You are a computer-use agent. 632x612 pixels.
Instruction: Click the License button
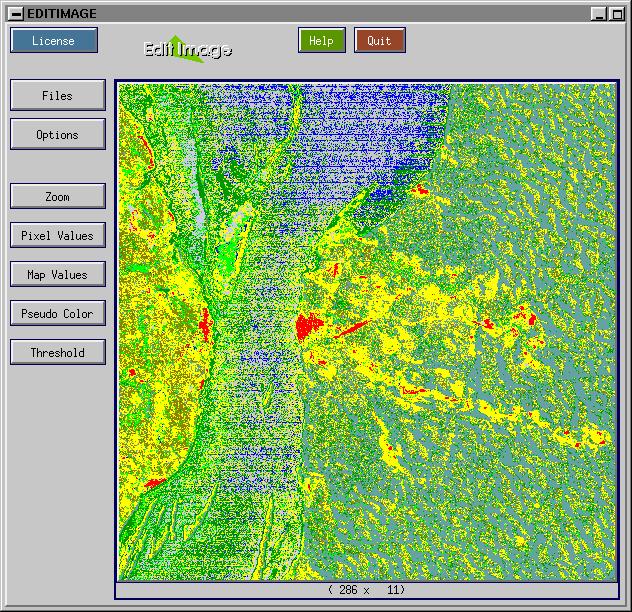[x=54, y=40]
